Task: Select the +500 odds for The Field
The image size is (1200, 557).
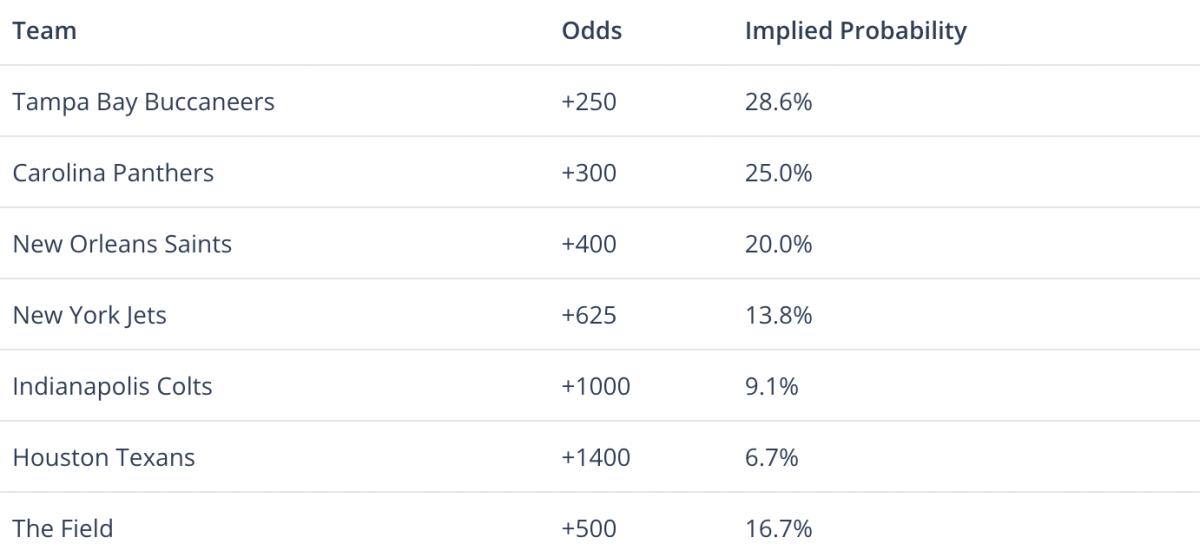Action: pos(590,529)
